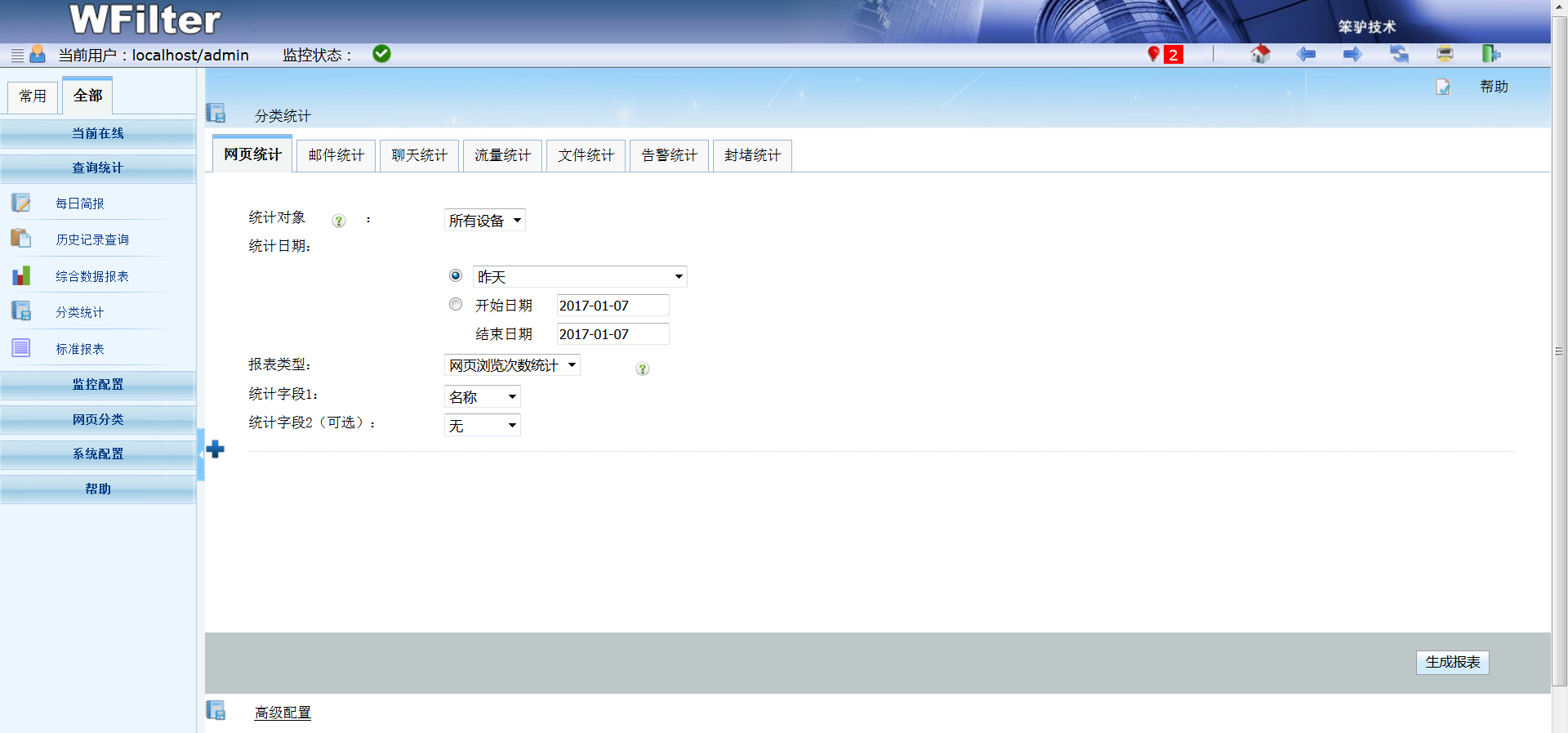Screen dimensions: 1568x733
Task: Click the refresh icon in the toolbar
Action: 1399,55
